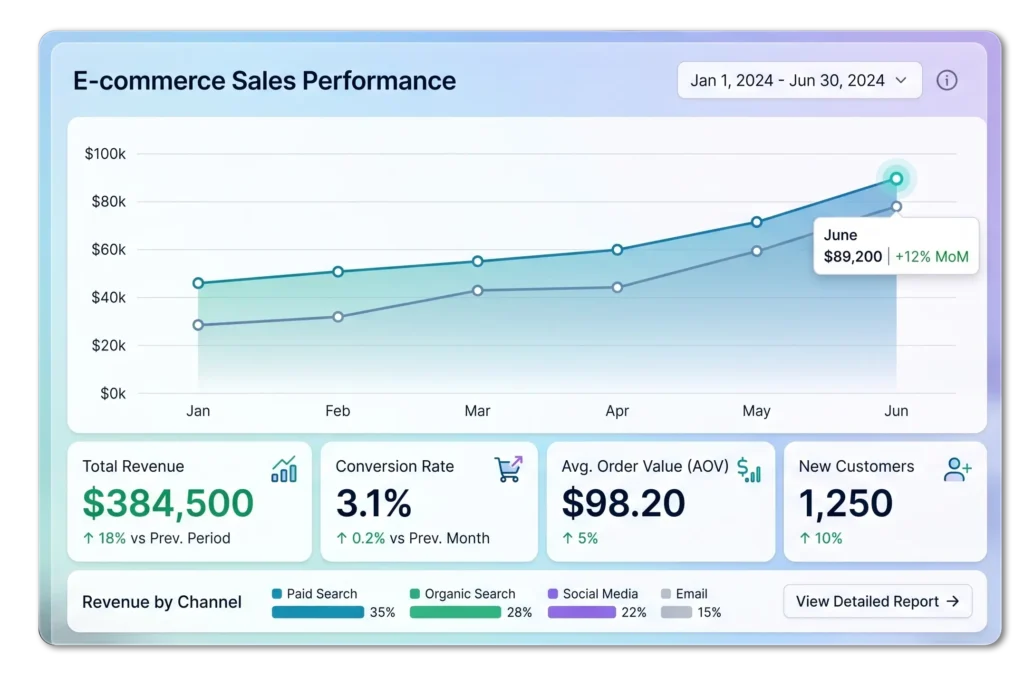This screenshot has width=1024, height=678.
Task: Click the Organic Search legend label
Action: (470, 594)
